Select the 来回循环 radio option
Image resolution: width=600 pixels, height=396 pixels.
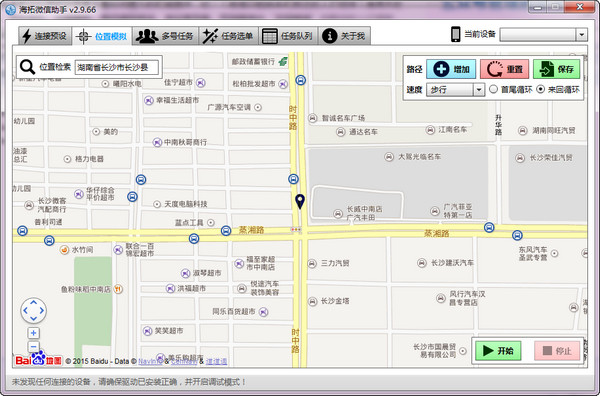click(540, 89)
